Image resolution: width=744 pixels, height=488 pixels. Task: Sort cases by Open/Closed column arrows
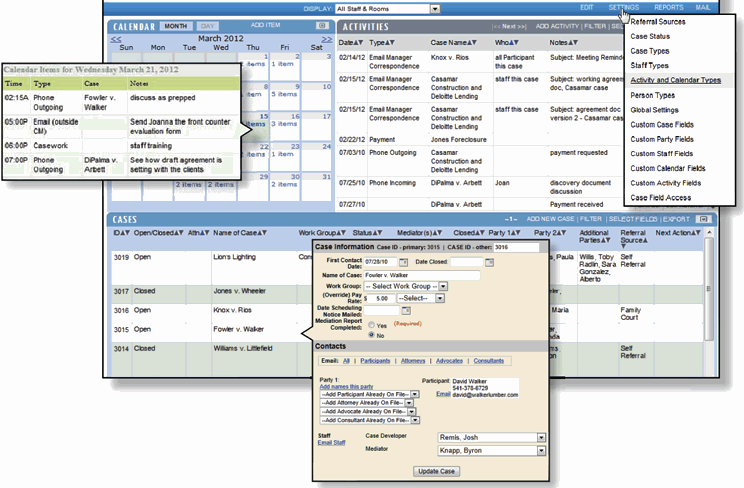click(x=179, y=233)
